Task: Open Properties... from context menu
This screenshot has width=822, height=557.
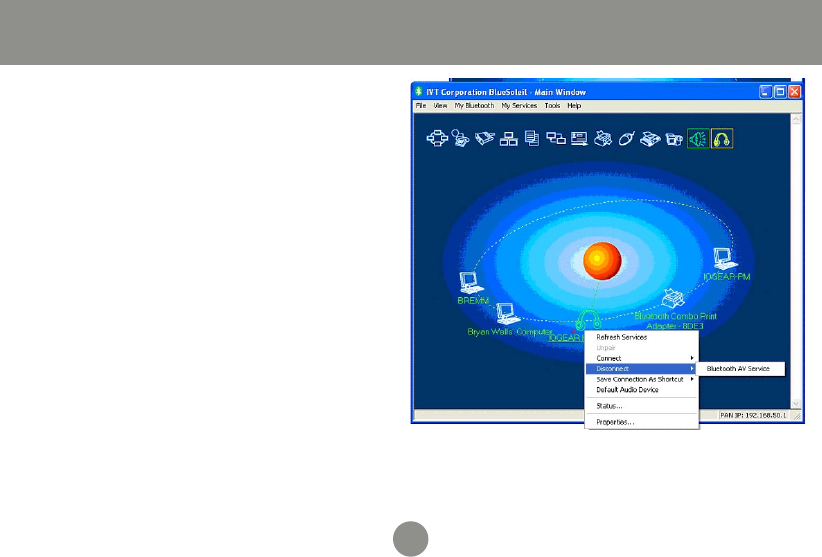Action: point(642,422)
